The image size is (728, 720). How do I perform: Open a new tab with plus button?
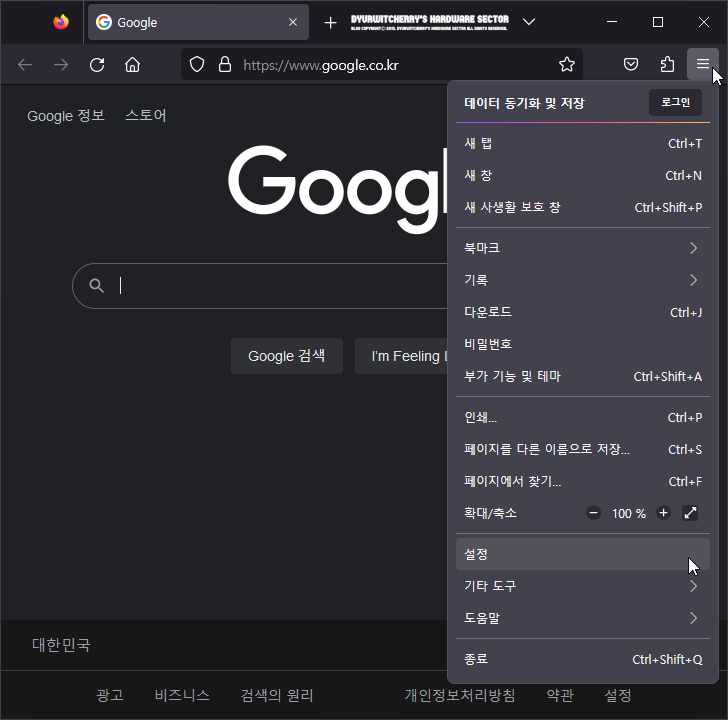(330, 22)
